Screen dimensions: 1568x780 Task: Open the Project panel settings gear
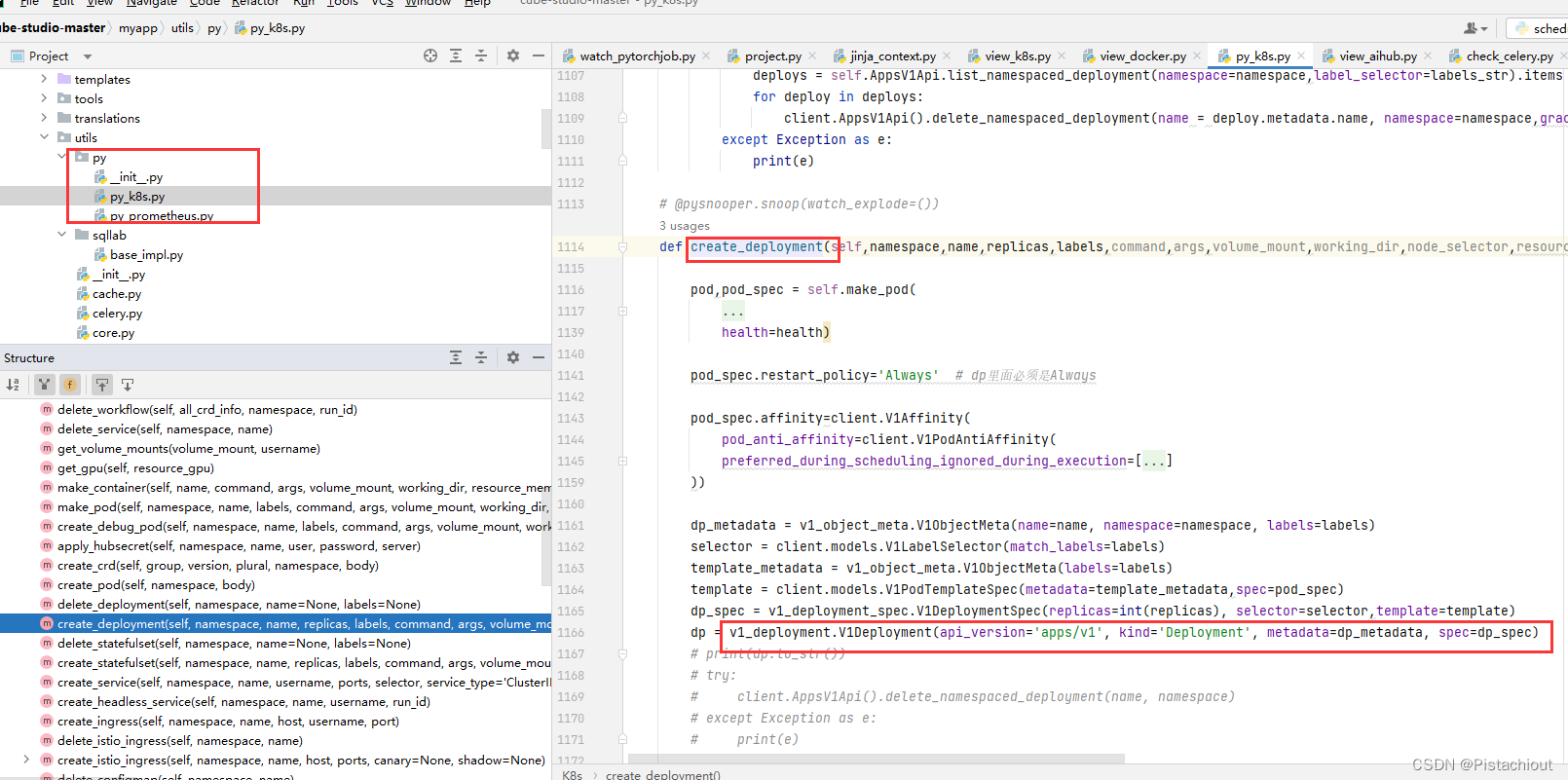pos(513,56)
